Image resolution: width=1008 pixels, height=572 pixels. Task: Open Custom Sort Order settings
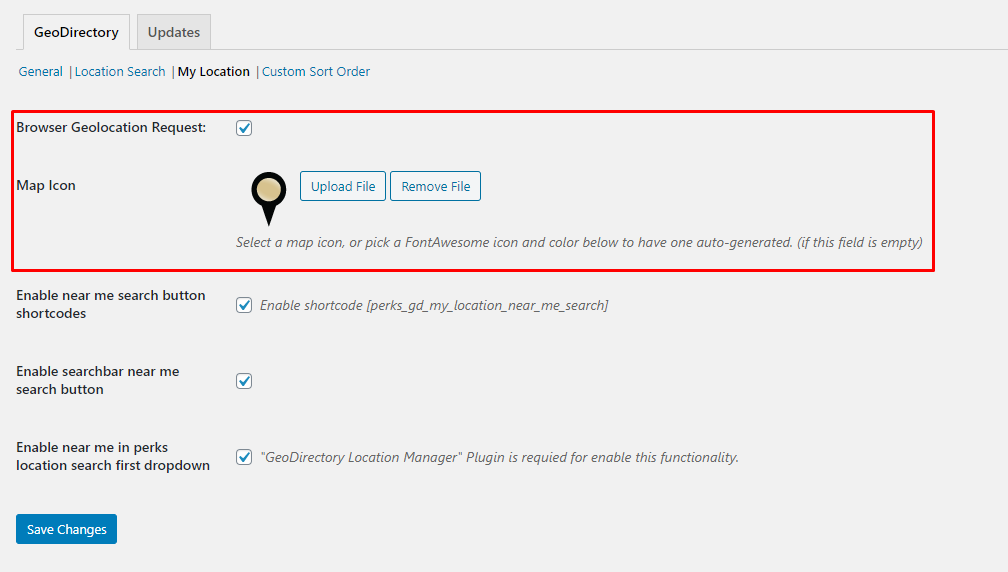click(x=316, y=71)
